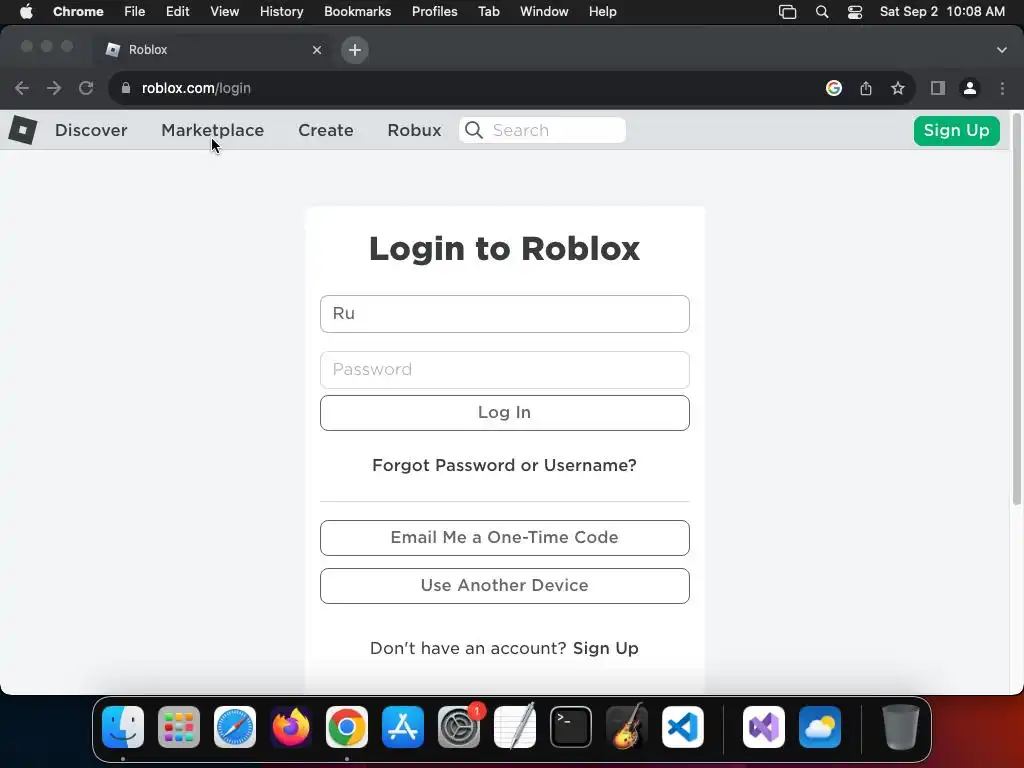
Task: Open the weather app in the dock
Action: (x=820, y=727)
